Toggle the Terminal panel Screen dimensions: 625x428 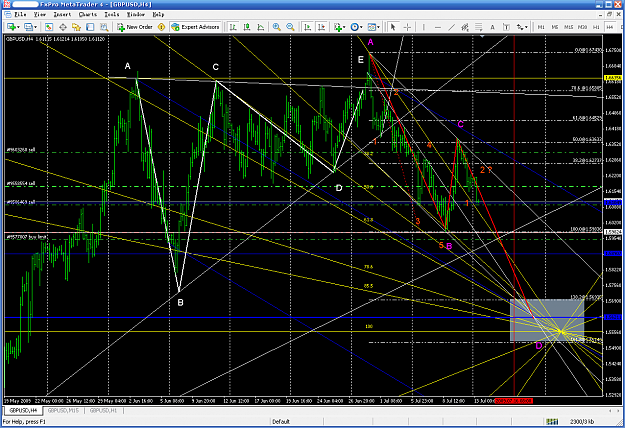[90, 27]
